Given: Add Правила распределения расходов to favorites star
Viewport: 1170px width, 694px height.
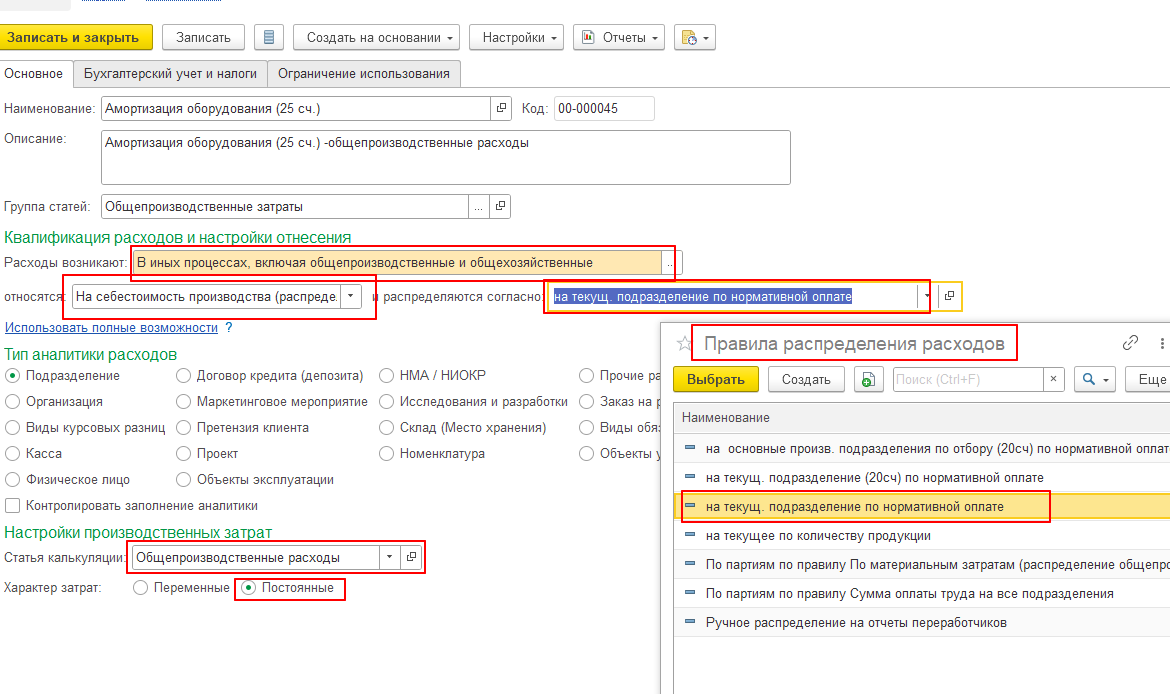Looking at the screenshot, I should tap(683, 344).
